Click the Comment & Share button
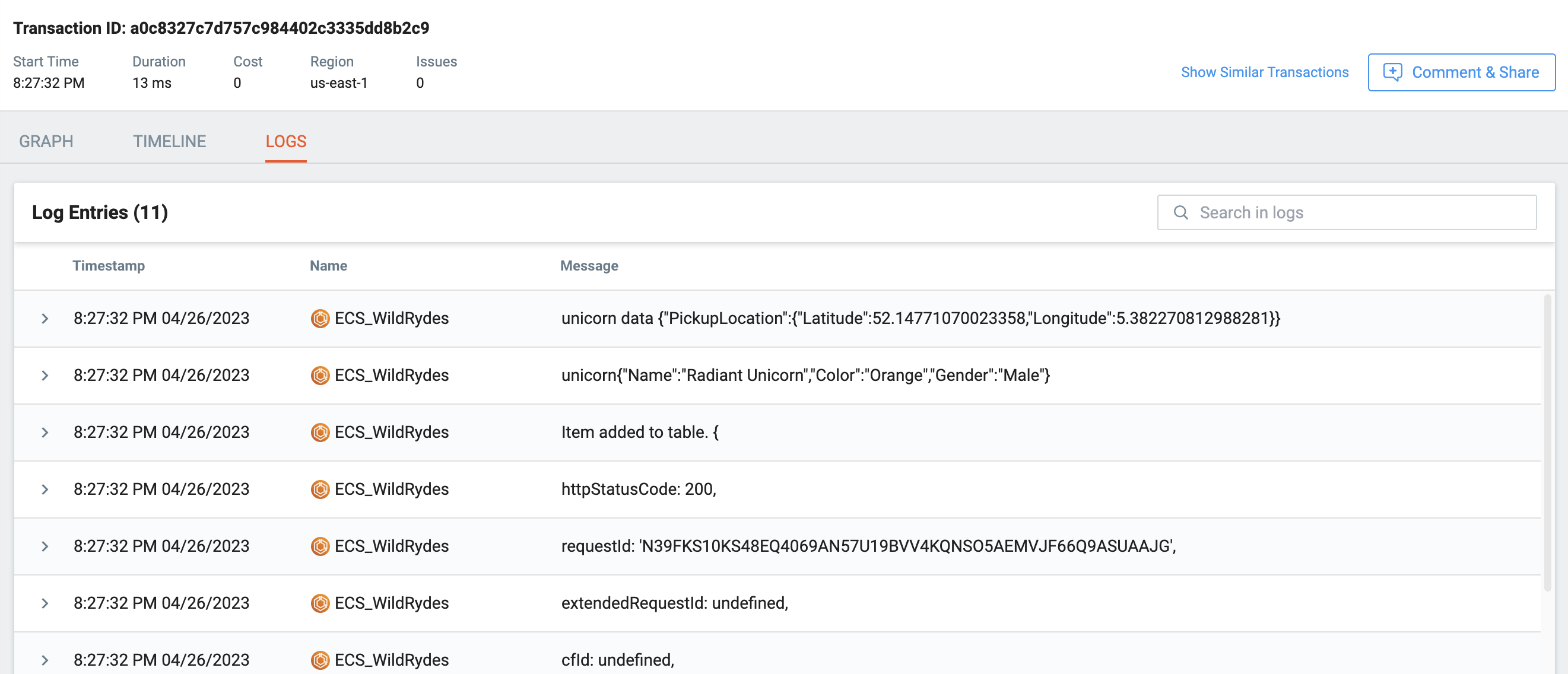 coord(1462,72)
